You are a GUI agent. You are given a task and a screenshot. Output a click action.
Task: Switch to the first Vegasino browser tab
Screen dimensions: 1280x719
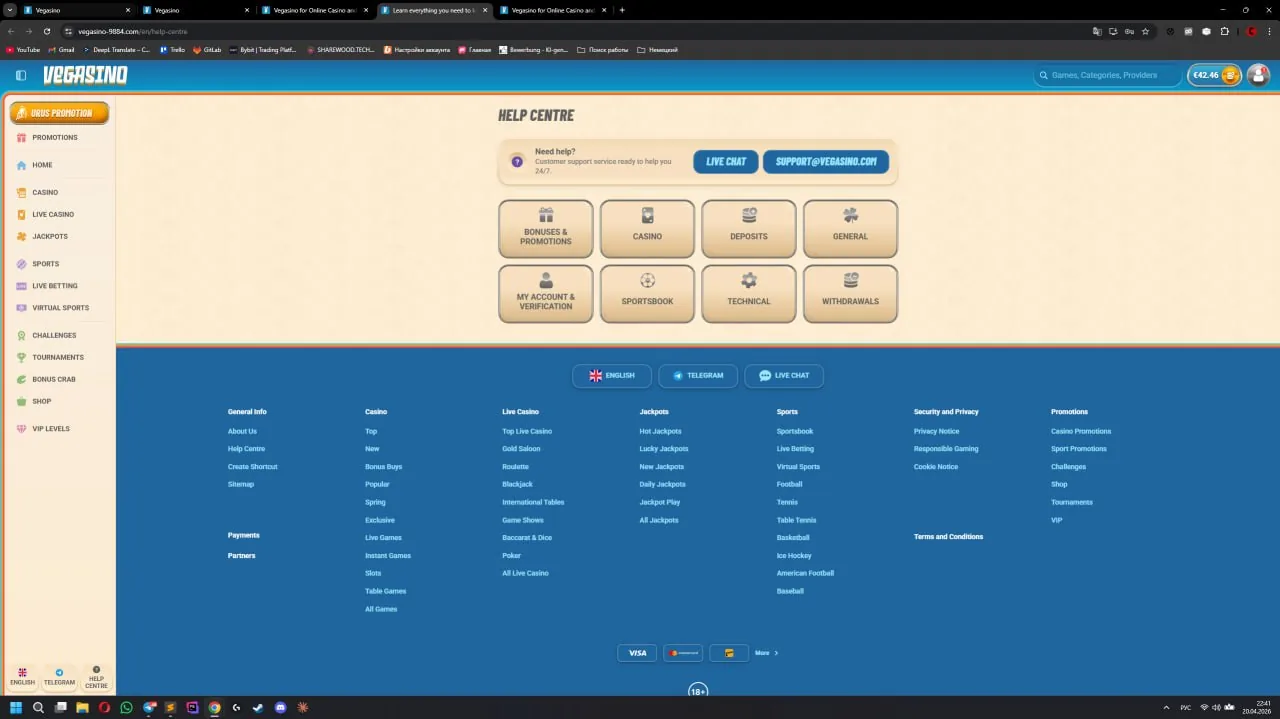(x=75, y=10)
